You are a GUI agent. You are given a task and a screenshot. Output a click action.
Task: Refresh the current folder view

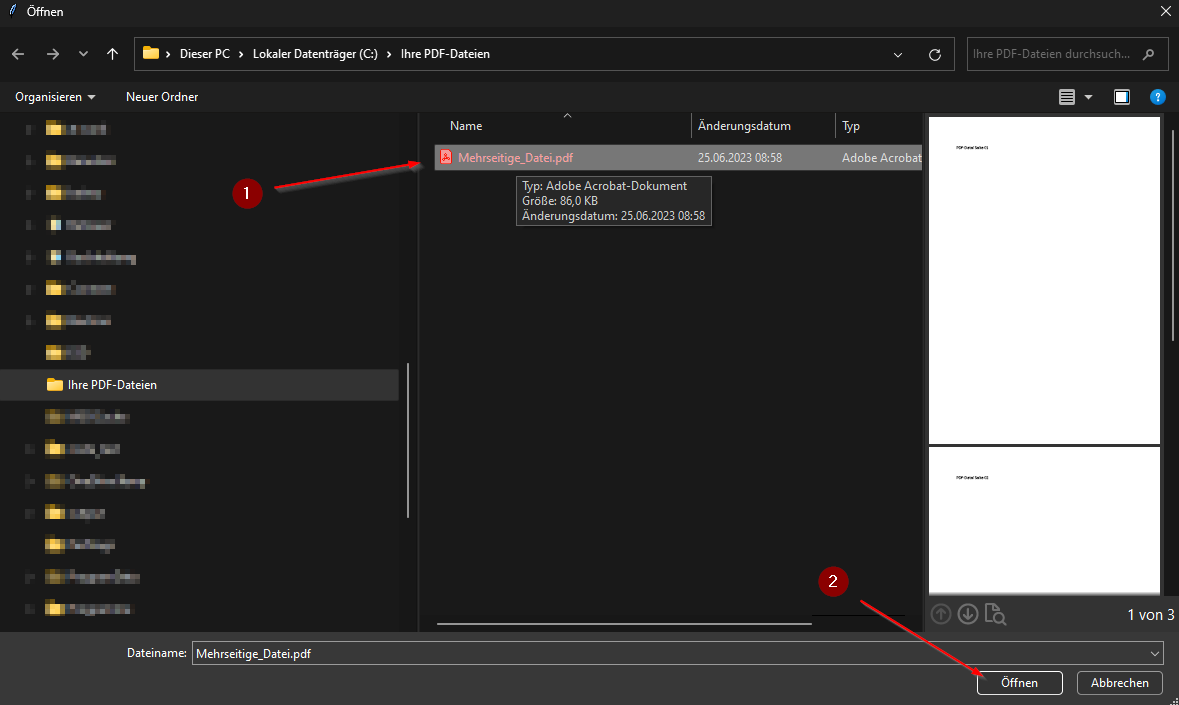(x=935, y=54)
